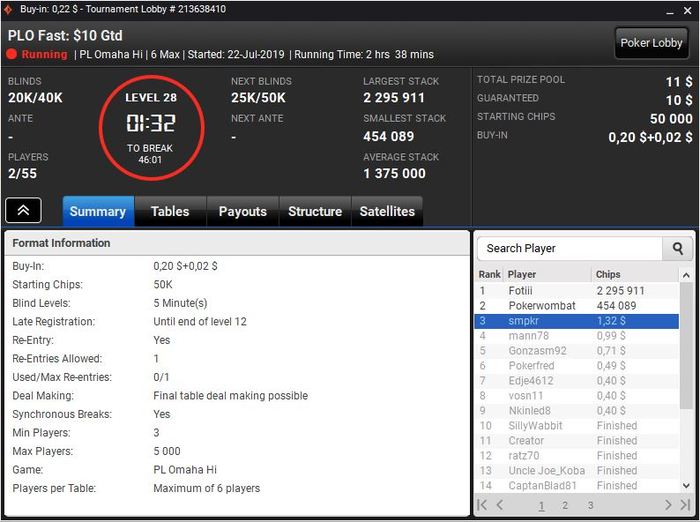This screenshot has height=522, width=700.
Task: Go to first page of player list
Action: click(482, 505)
